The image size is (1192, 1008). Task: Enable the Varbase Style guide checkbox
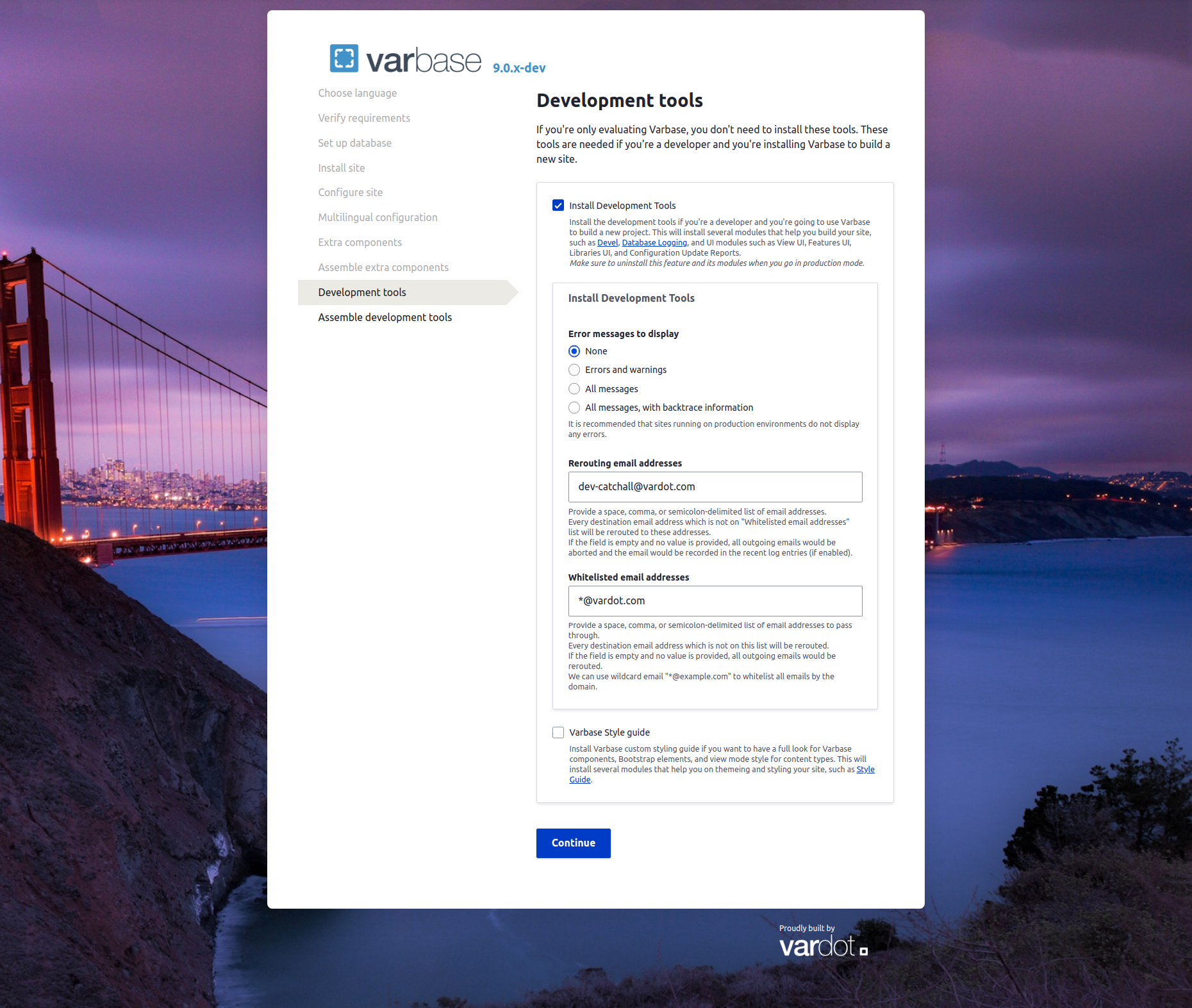click(558, 732)
